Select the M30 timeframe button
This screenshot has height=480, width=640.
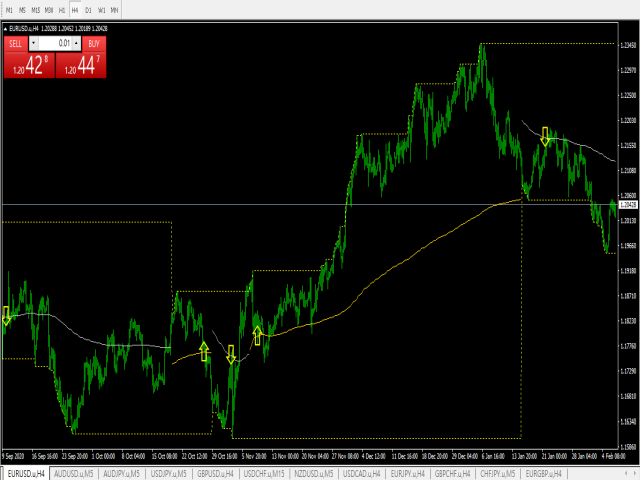49,10
